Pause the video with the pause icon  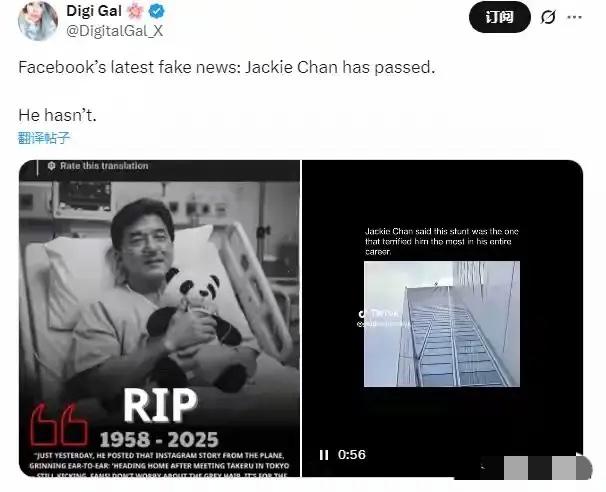(324, 455)
